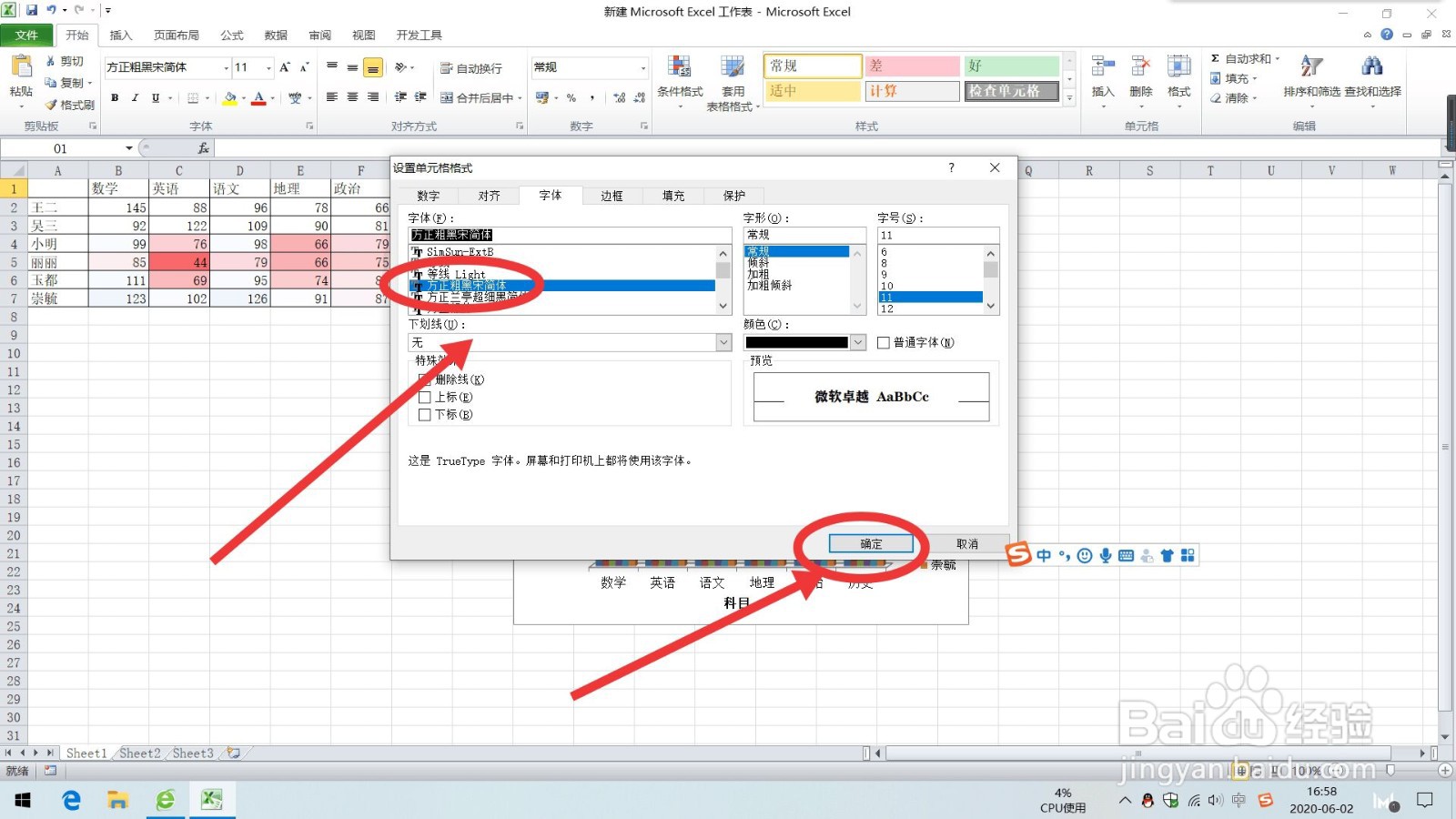Viewport: 1456px width, 819px height.
Task: Open the Formulas (公式) ribbon tab
Action: coord(232,35)
